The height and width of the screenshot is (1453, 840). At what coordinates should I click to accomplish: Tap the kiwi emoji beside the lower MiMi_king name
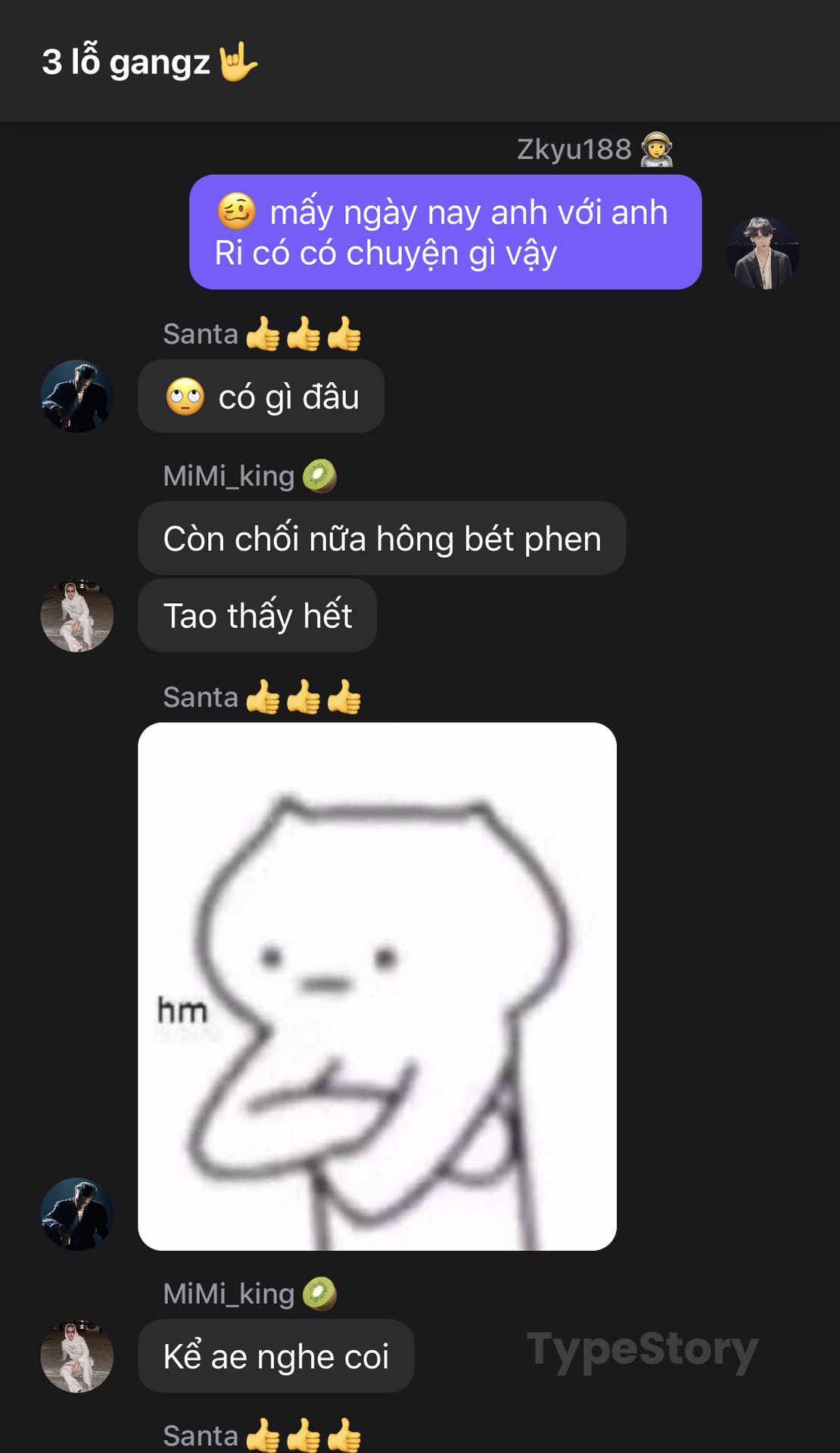[x=319, y=1293]
